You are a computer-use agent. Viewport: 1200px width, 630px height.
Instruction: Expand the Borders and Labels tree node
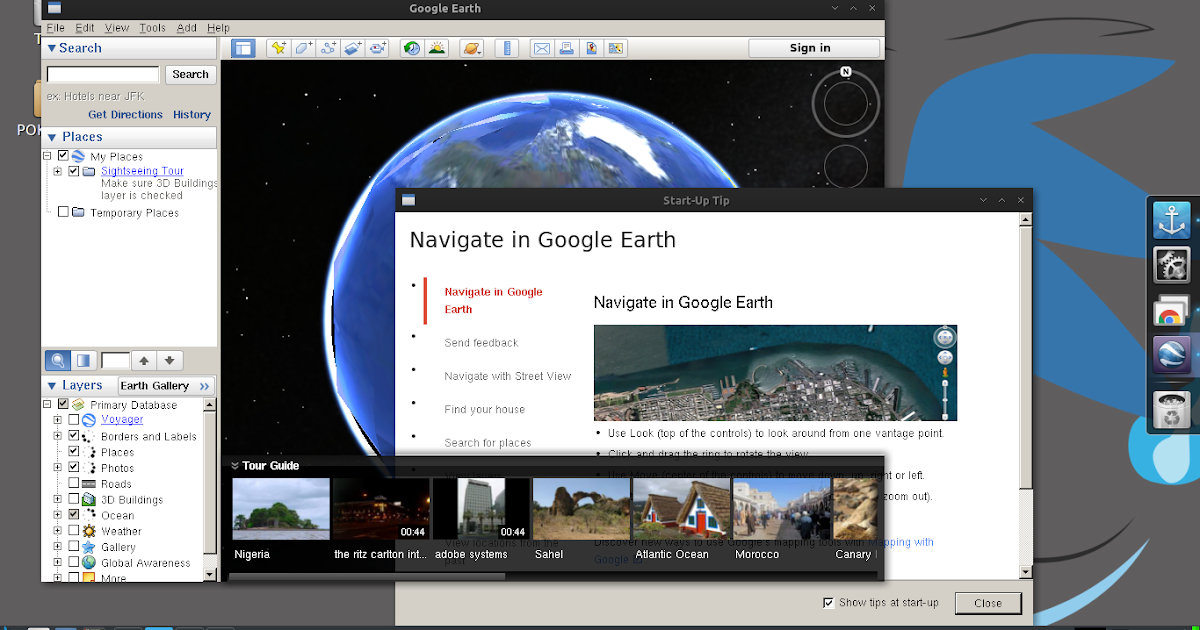click(x=58, y=436)
